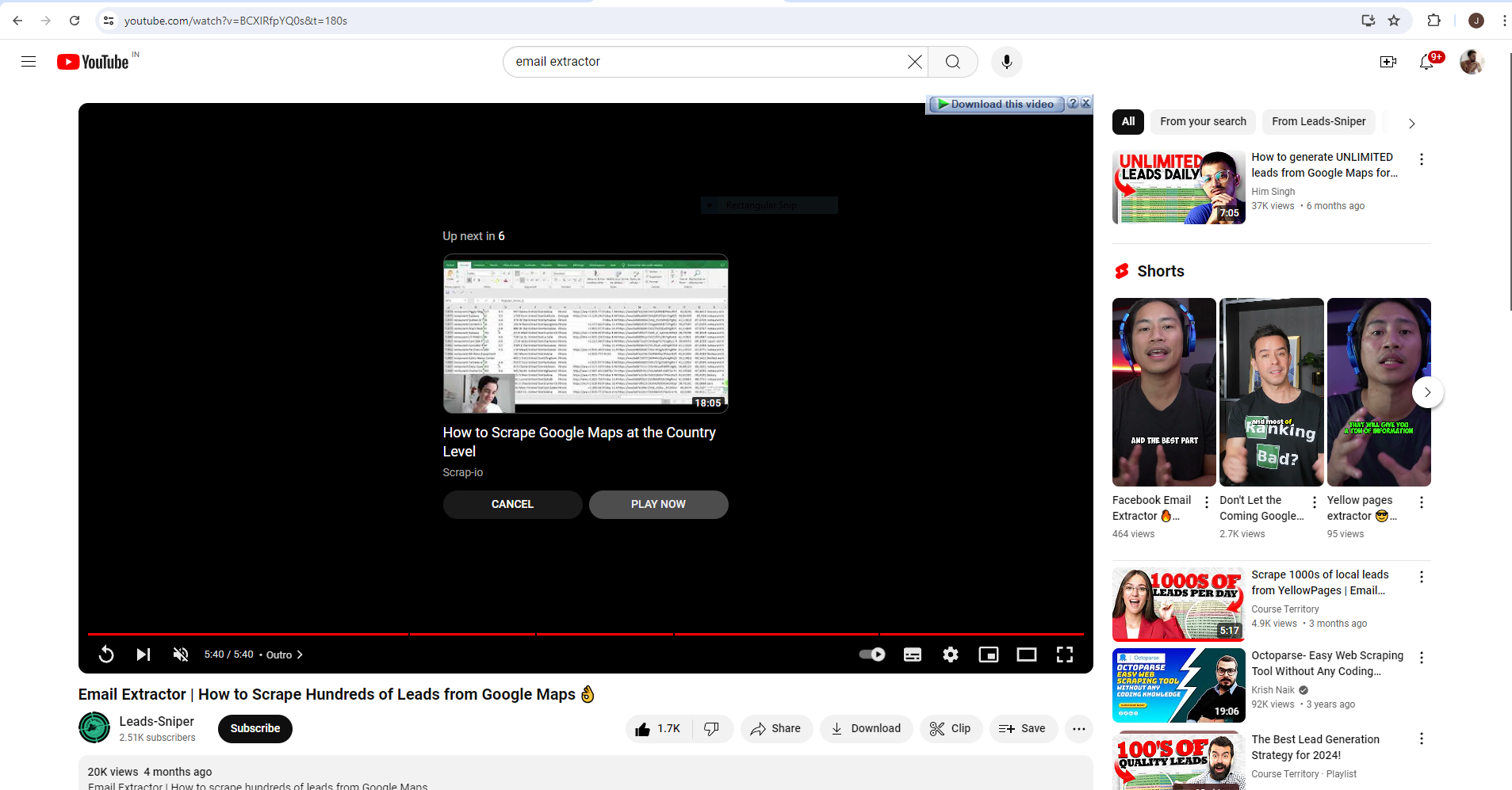Image resolution: width=1512 pixels, height=790 pixels.
Task: Open help on the download overlay
Action: (1073, 103)
